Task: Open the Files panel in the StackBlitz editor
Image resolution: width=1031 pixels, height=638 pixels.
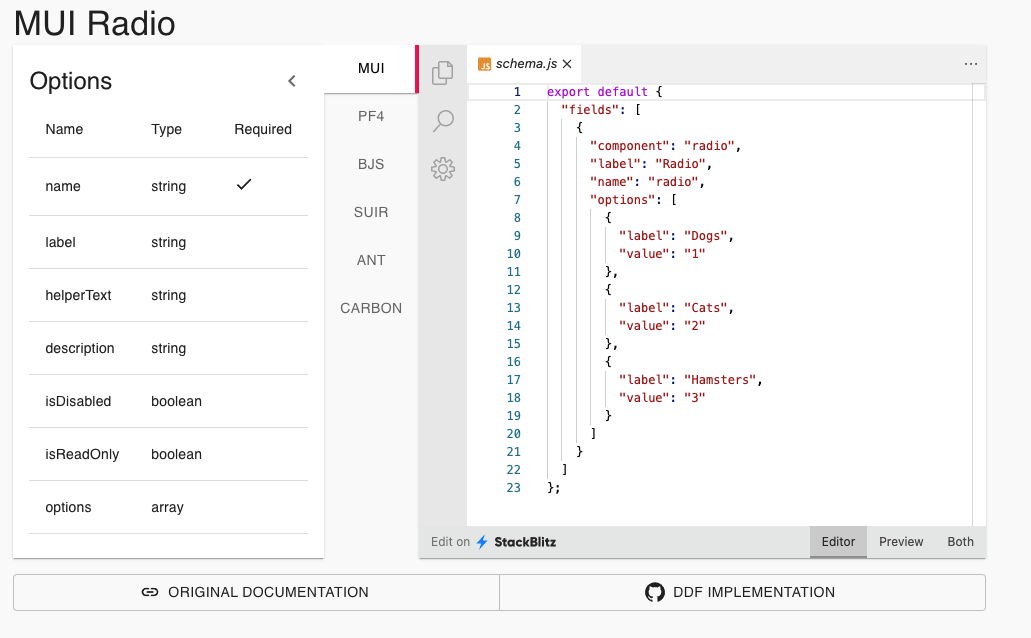Action: (442, 71)
